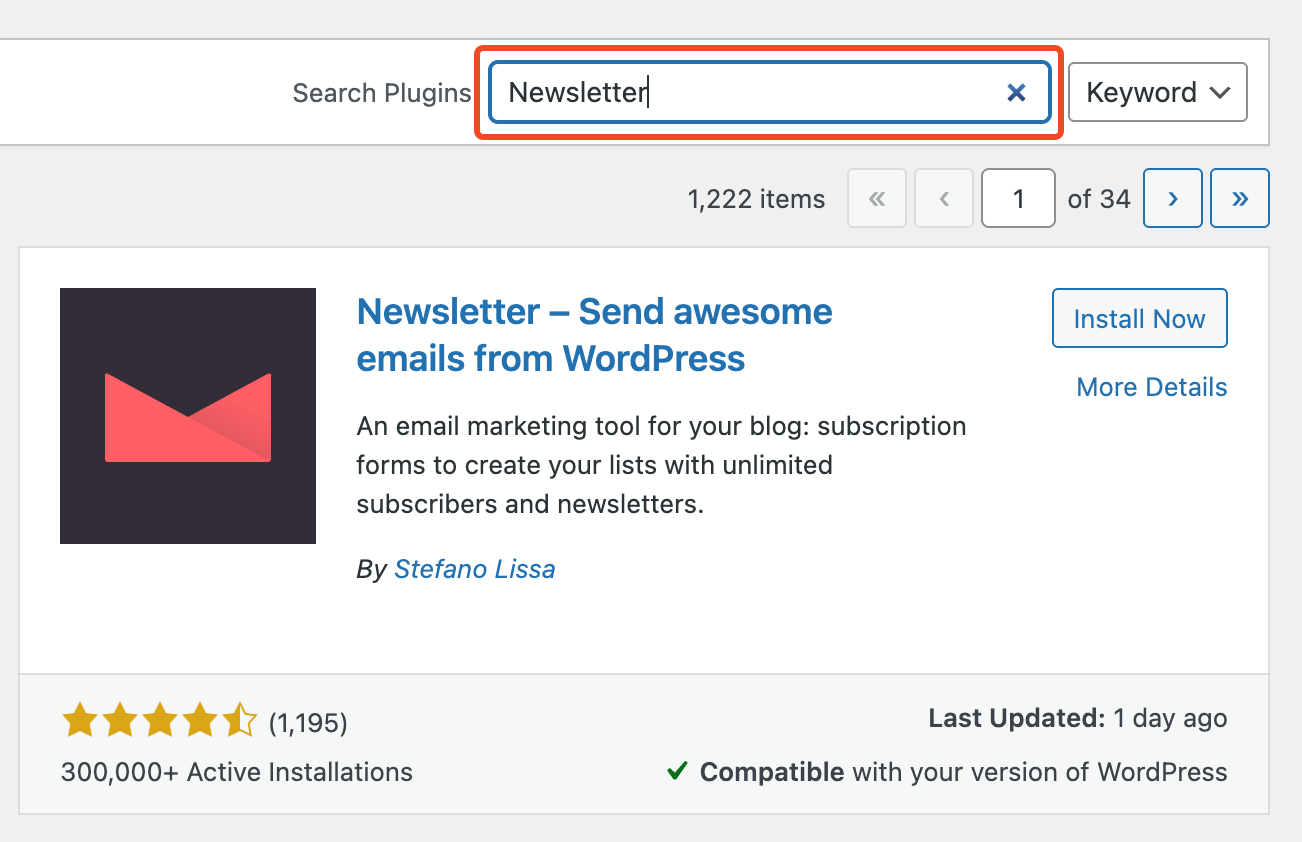Screen dimensions: 1302x842
Task: Visit author Stefano Lissa's profile
Action: coord(475,568)
